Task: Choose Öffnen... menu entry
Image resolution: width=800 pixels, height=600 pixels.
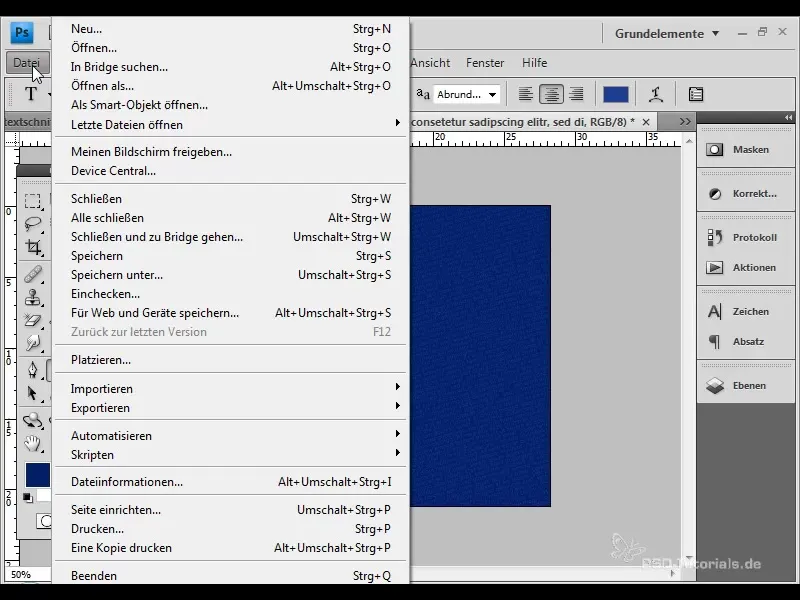Action: [231, 48]
